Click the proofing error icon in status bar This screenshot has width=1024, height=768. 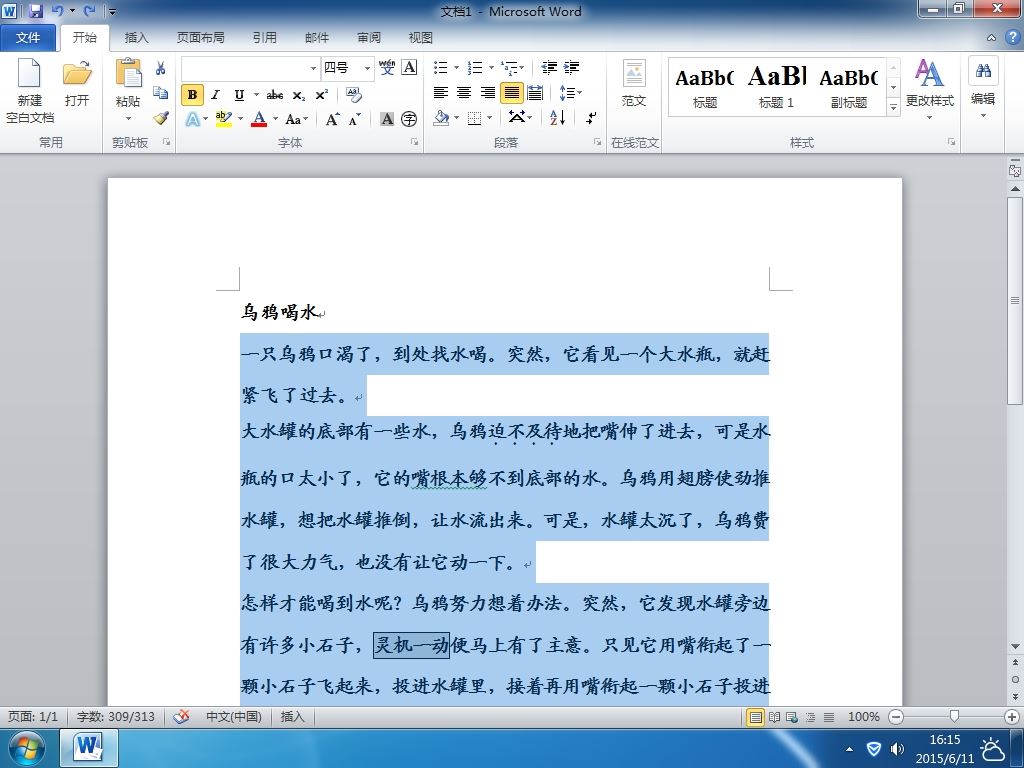(181, 716)
